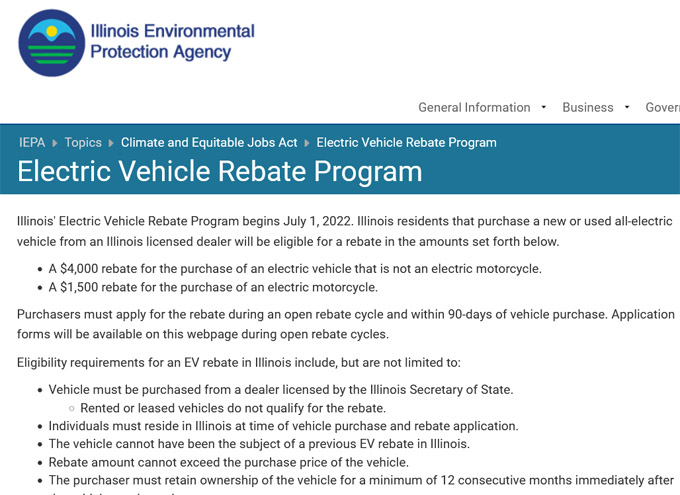This screenshot has height=495, width=680.
Task: Click the rented or leased vehicles sub-bullet
Action: (x=233, y=408)
